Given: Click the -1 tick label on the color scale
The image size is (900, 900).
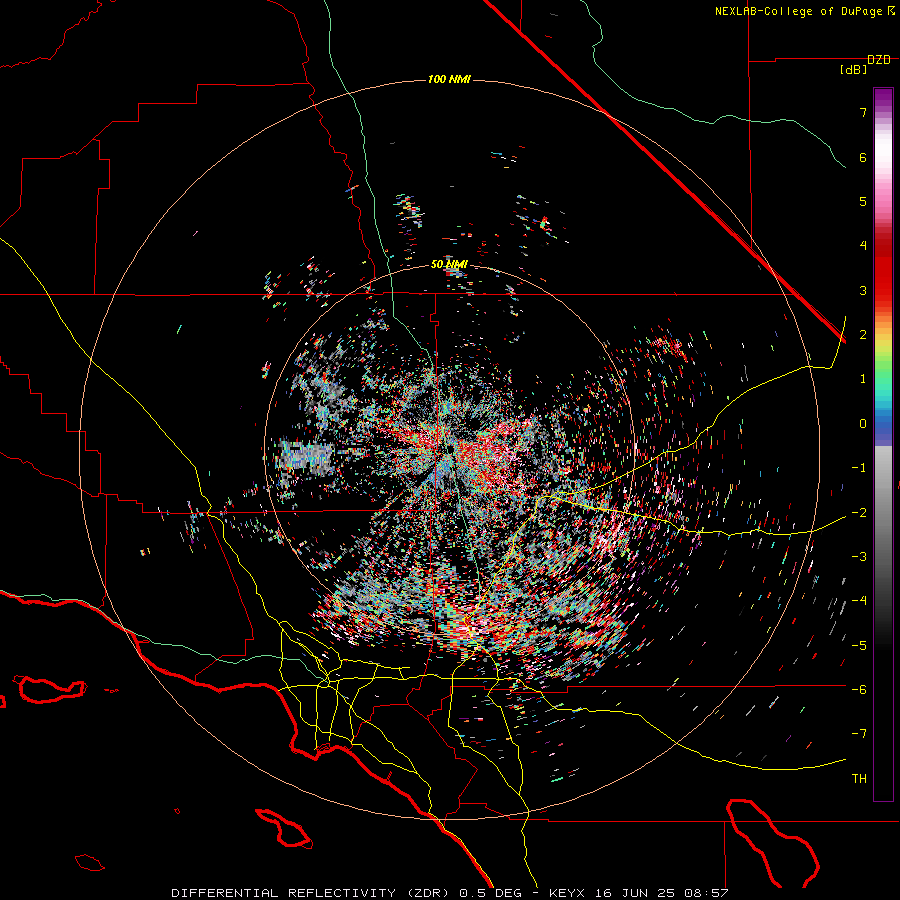Looking at the screenshot, I should click(x=859, y=468).
